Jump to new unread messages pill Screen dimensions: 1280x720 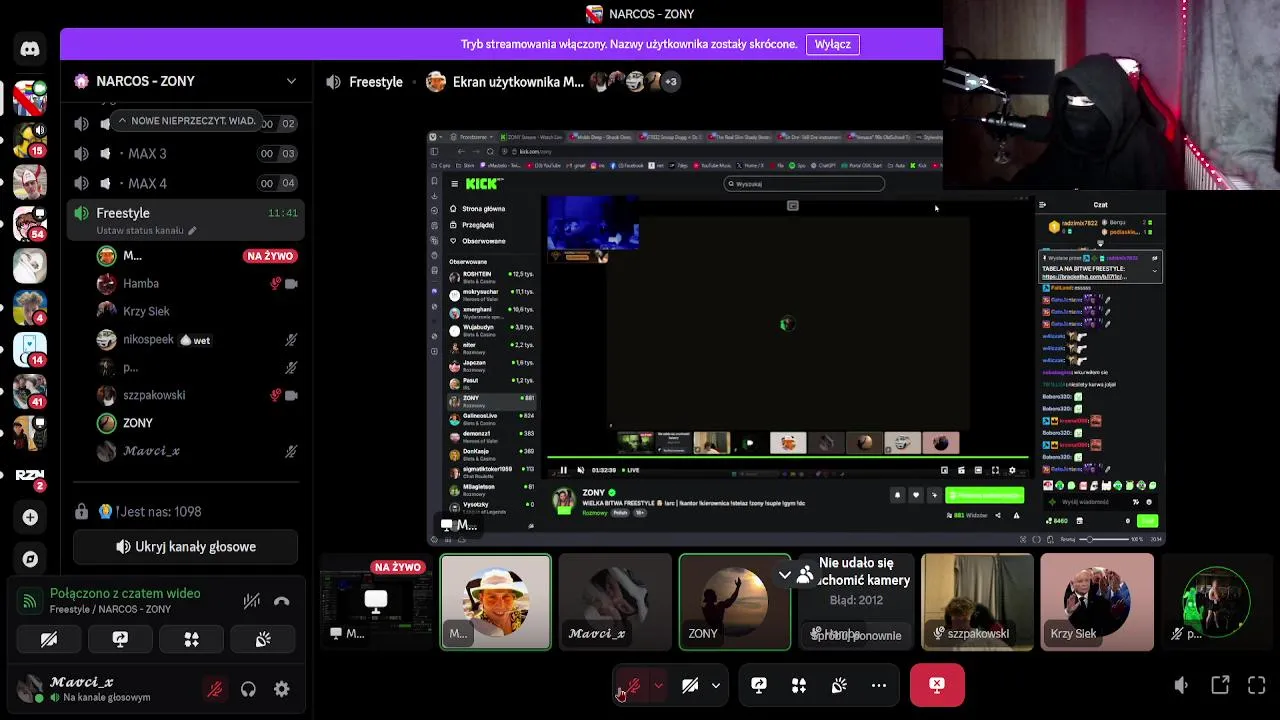coord(187,121)
